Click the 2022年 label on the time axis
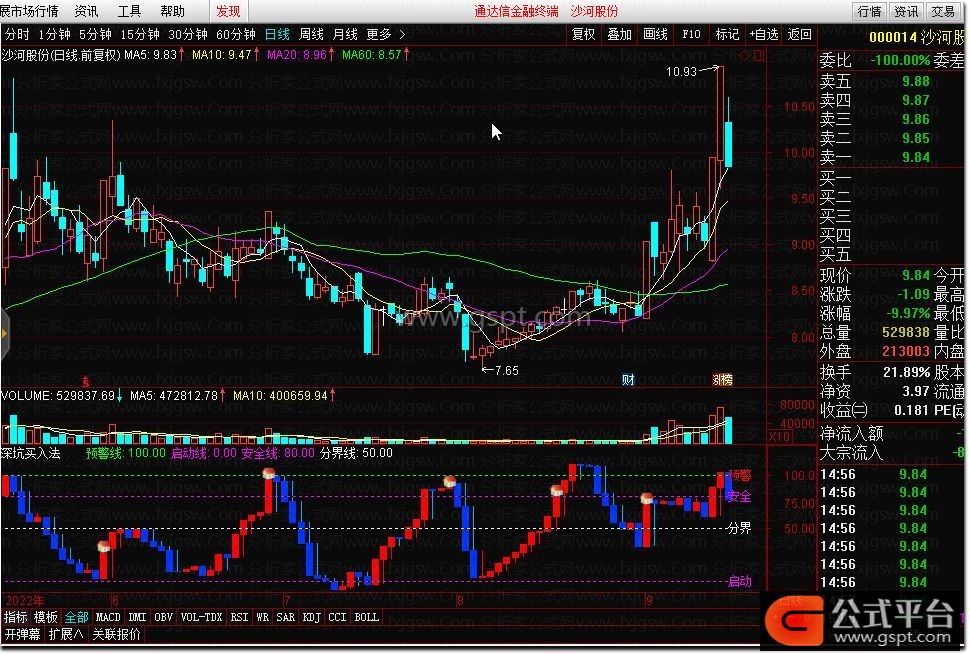Screen dimensions: 970x654 tap(25, 600)
